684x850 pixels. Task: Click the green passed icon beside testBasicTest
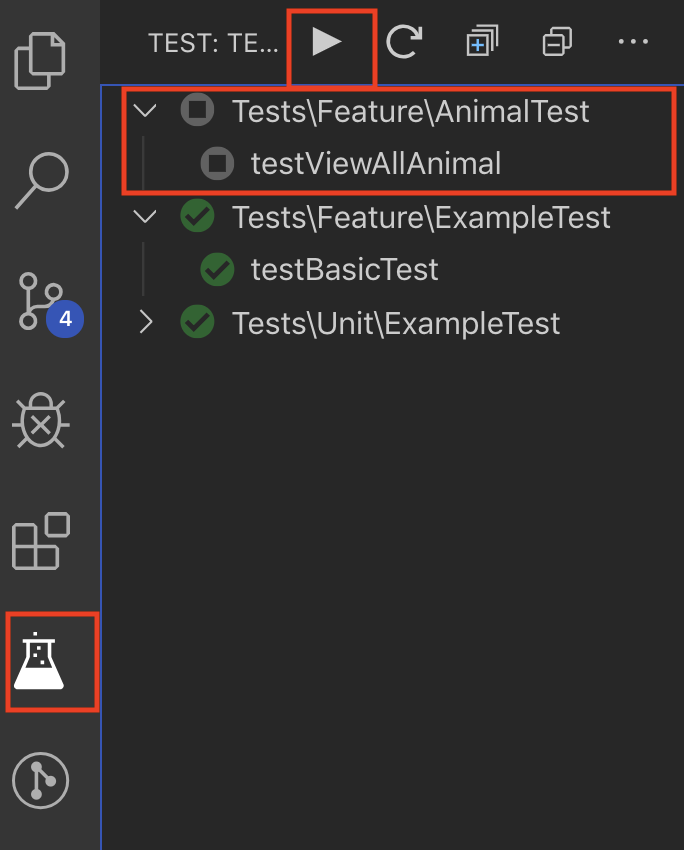click(x=217, y=269)
